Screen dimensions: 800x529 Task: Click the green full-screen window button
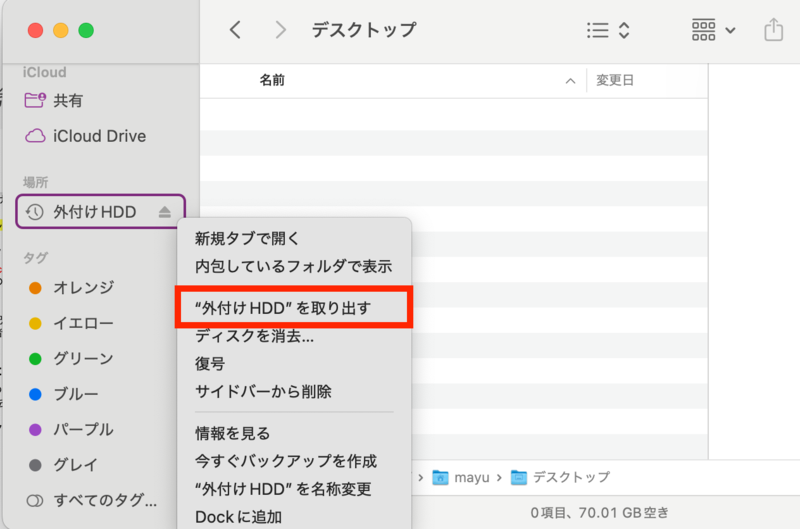[86, 31]
